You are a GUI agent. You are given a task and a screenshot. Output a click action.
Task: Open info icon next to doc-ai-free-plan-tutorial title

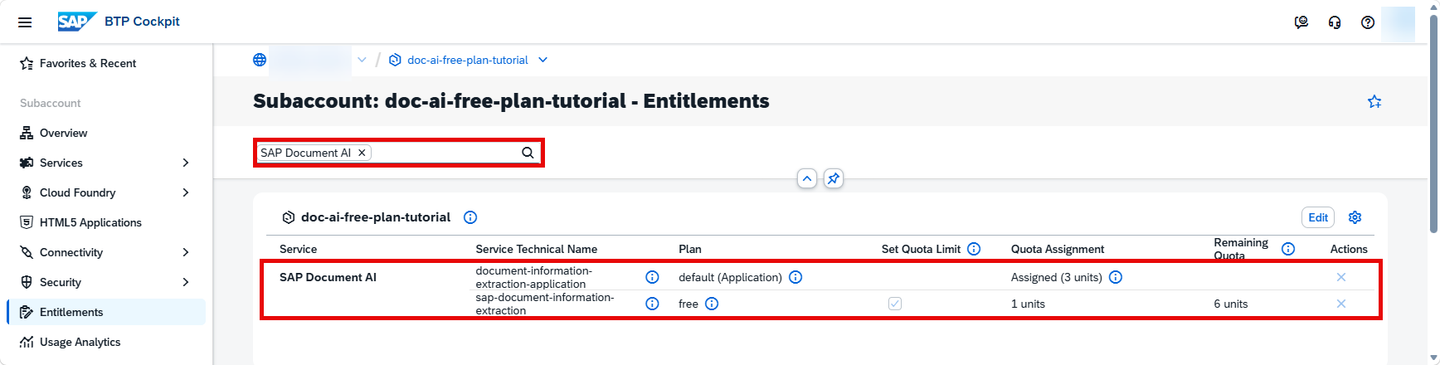470,217
